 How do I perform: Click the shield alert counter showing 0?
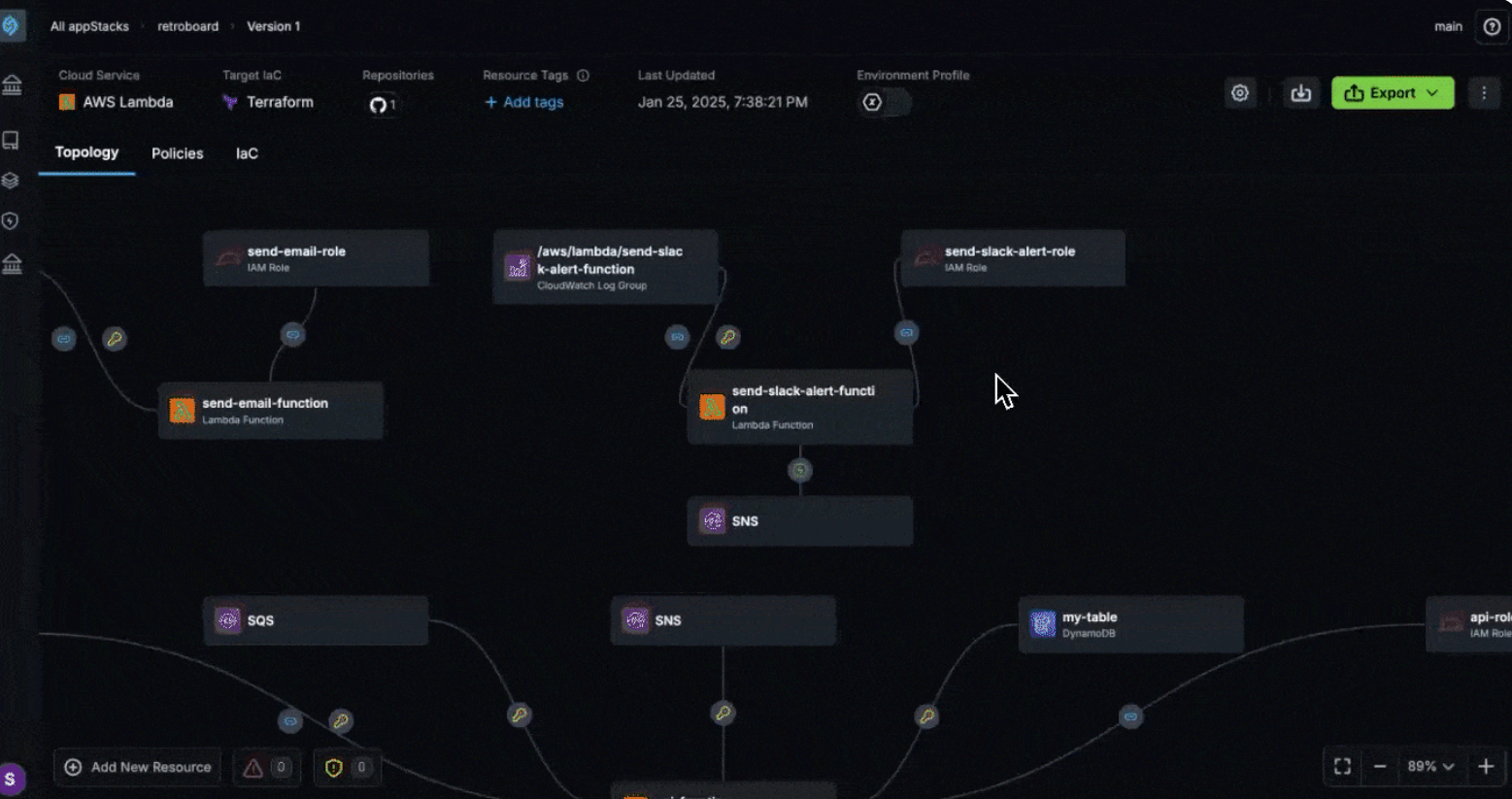[x=347, y=767]
